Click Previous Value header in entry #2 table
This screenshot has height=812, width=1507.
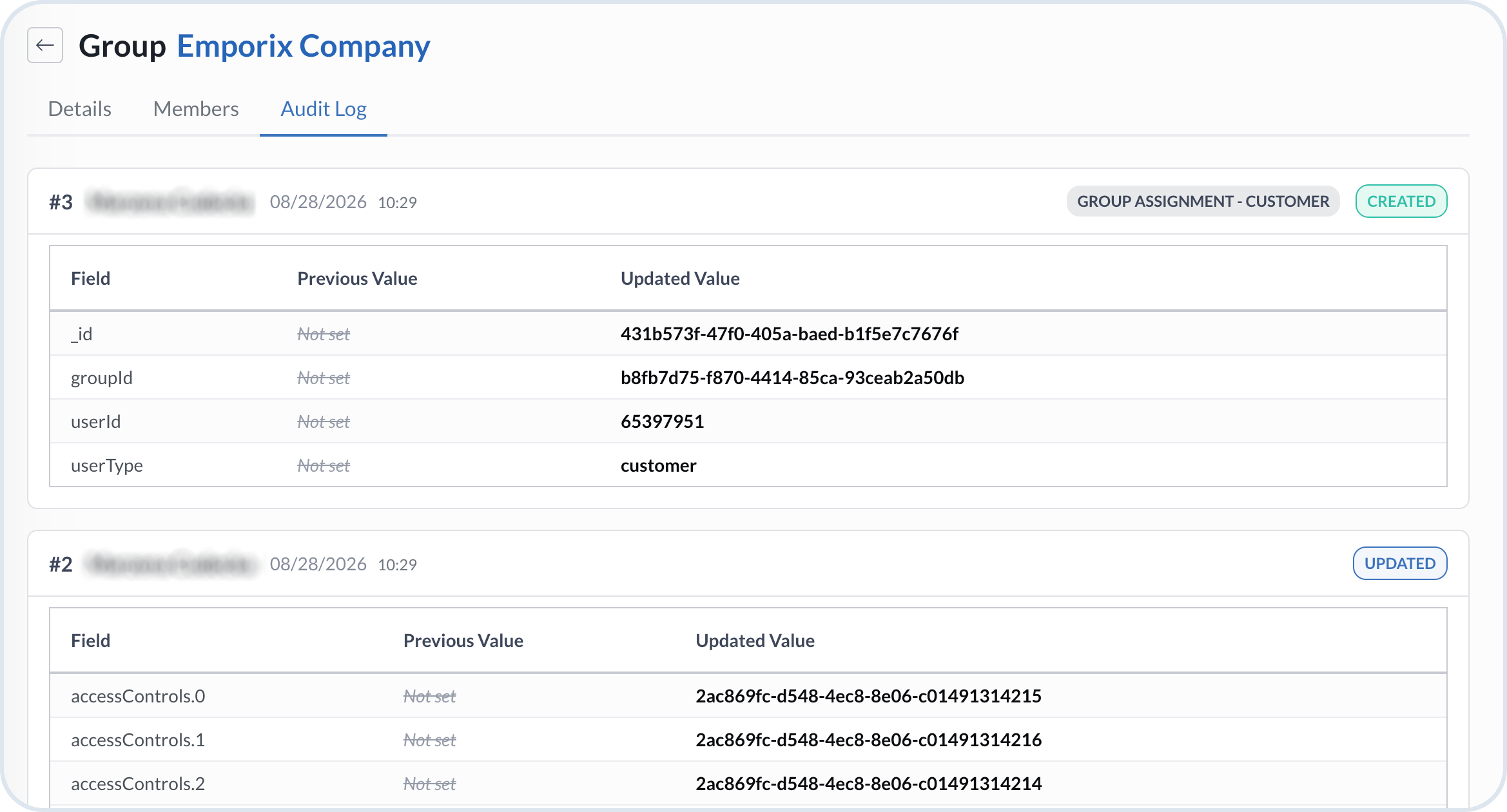463,641
